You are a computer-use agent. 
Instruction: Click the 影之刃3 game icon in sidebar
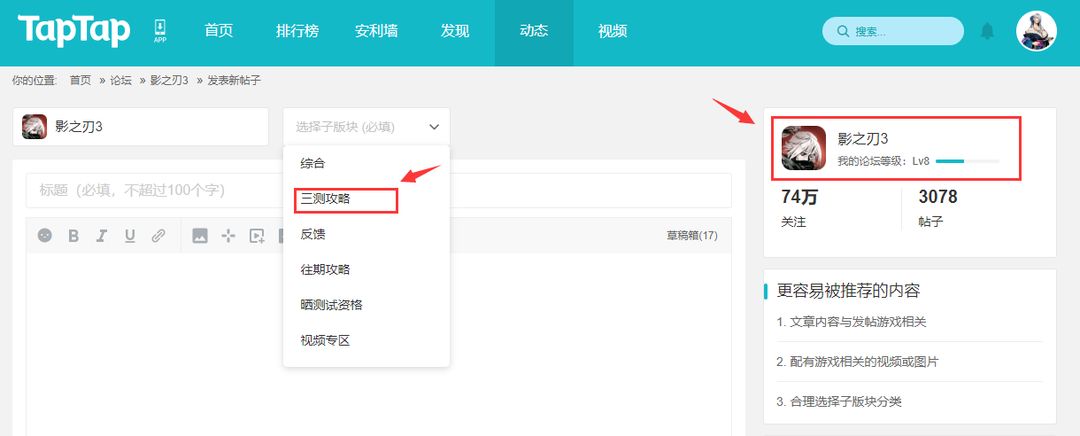[804, 148]
